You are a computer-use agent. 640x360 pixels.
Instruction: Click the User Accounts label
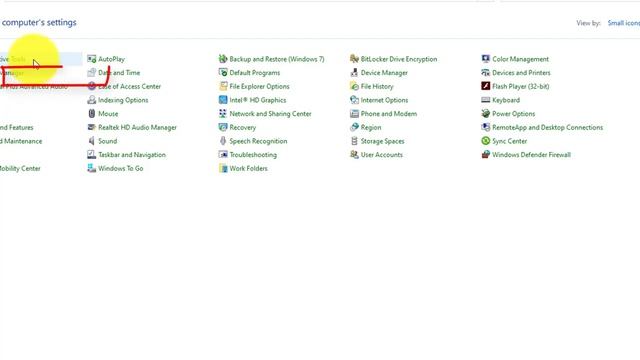point(382,155)
